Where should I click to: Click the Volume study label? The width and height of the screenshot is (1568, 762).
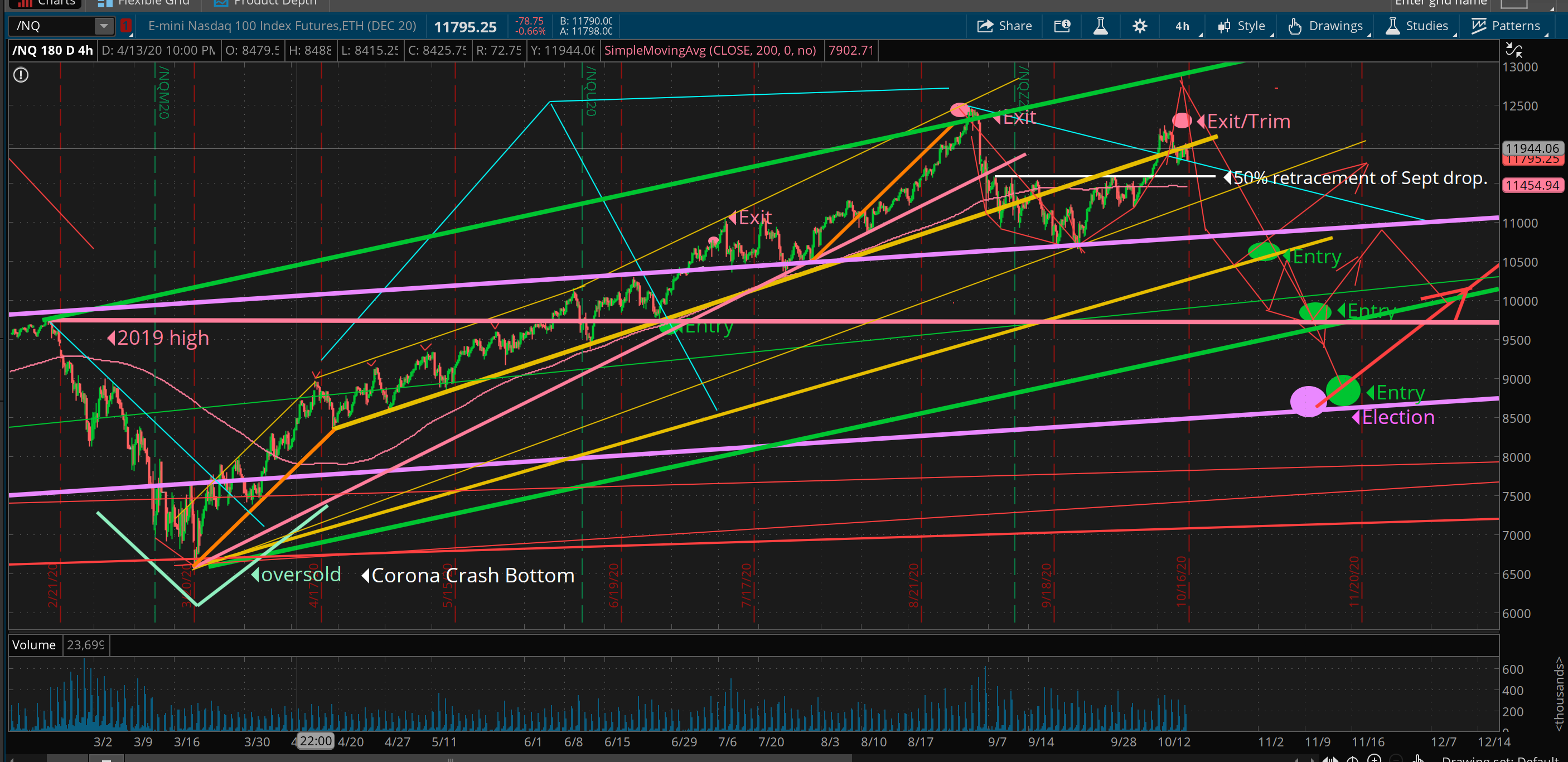tap(33, 644)
